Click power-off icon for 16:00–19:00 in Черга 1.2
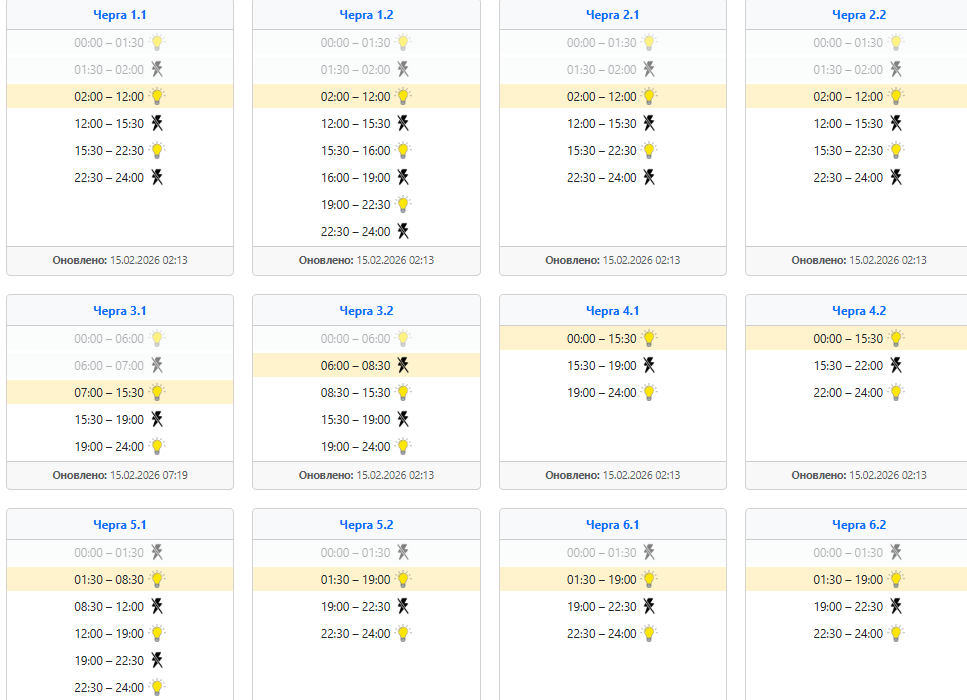 403,178
